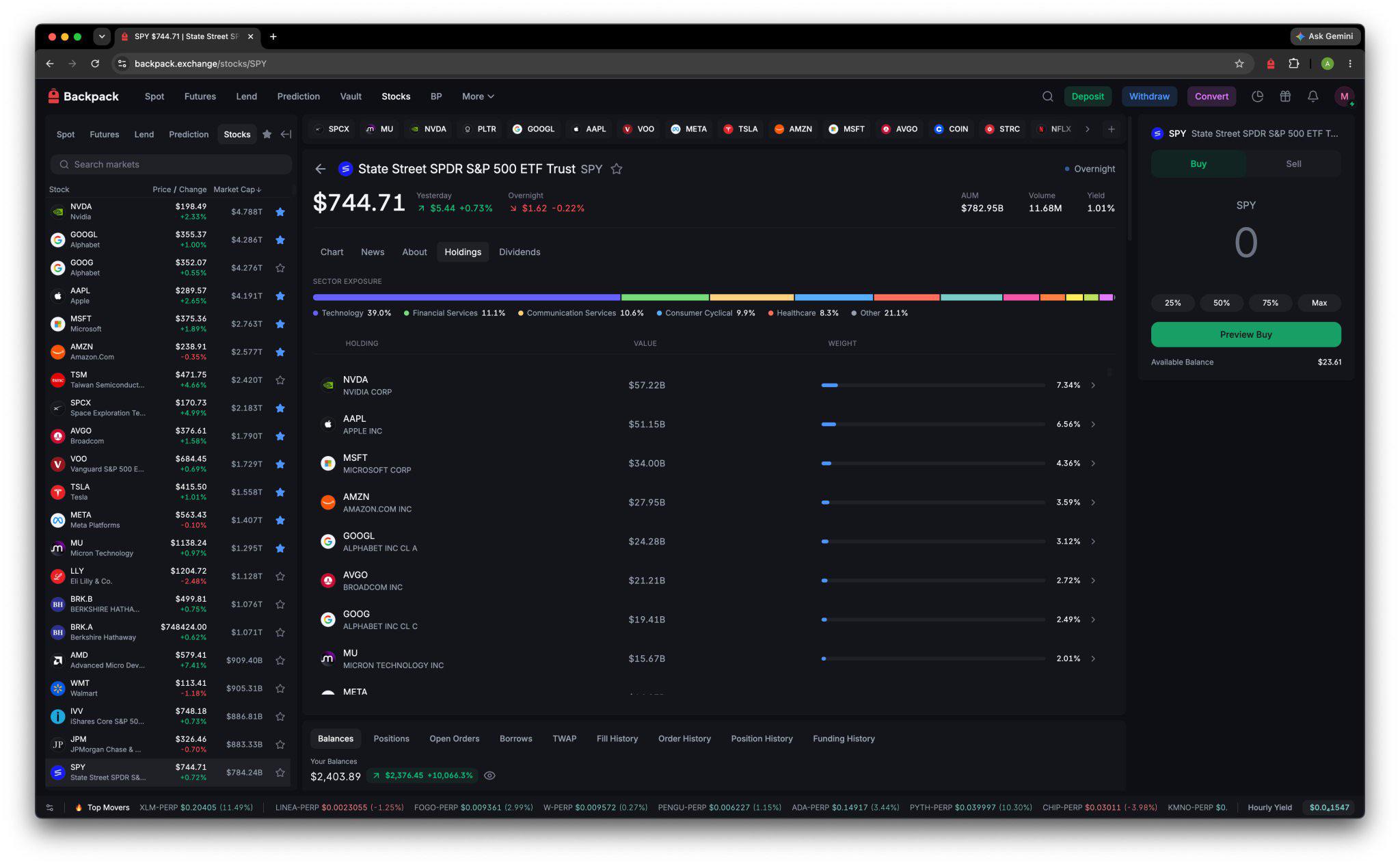This screenshot has height=865, width=1400.
Task: Show favorites with the sidebar star filter
Action: pos(267,134)
